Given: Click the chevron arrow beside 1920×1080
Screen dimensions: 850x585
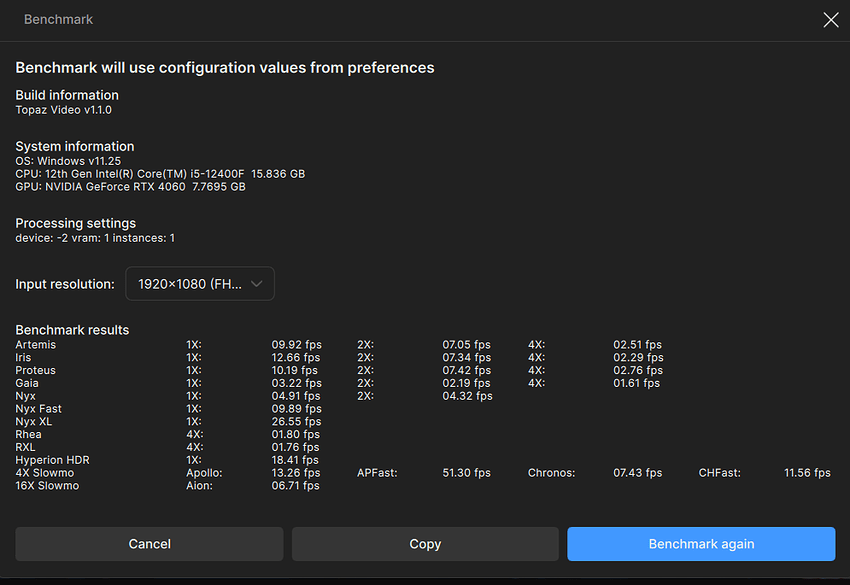Looking at the screenshot, I should pyautogui.click(x=257, y=284).
